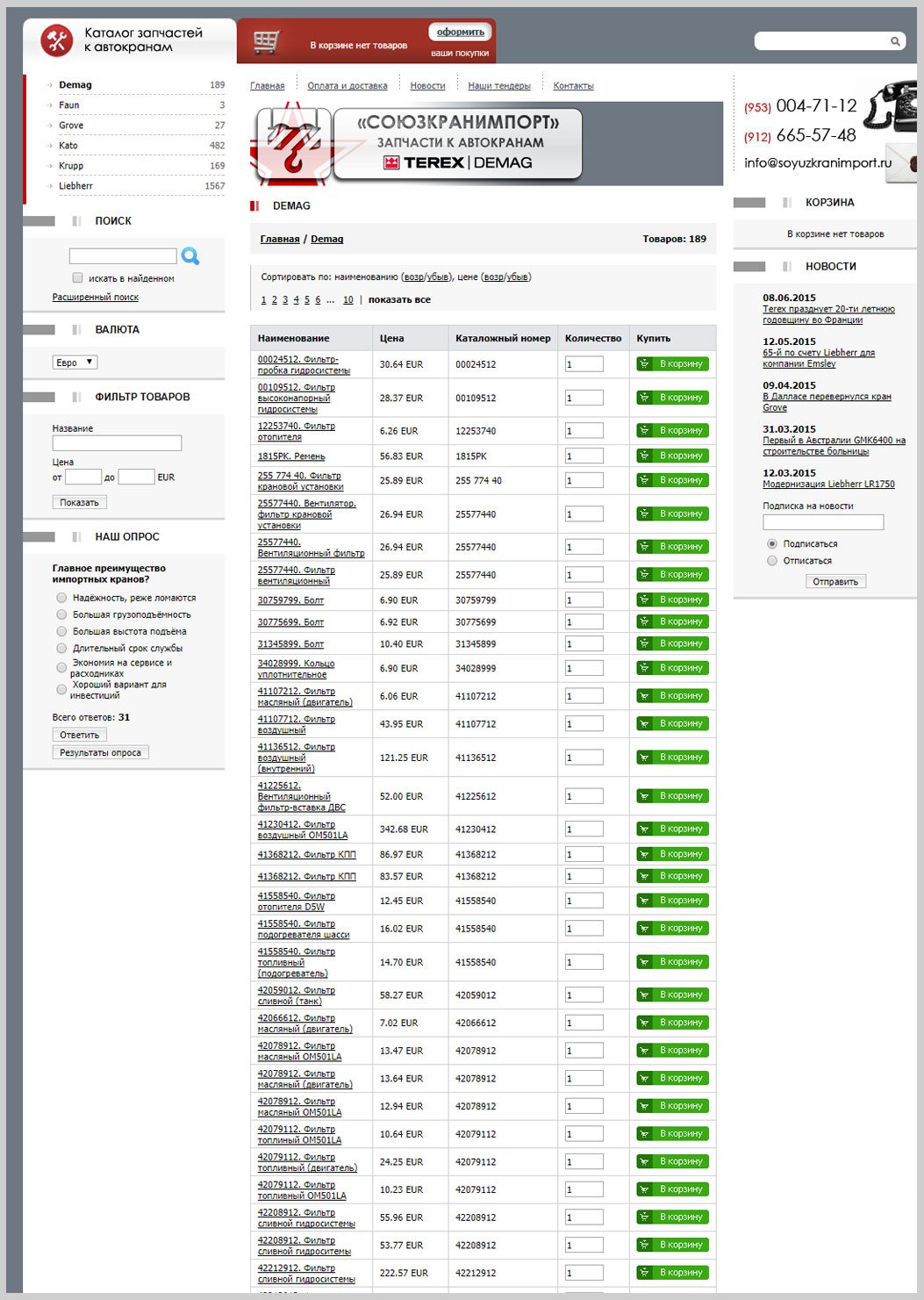Add item 00024512 filter to cart
The height and width of the screenshot is (1300, 924).
click(672, 364)
